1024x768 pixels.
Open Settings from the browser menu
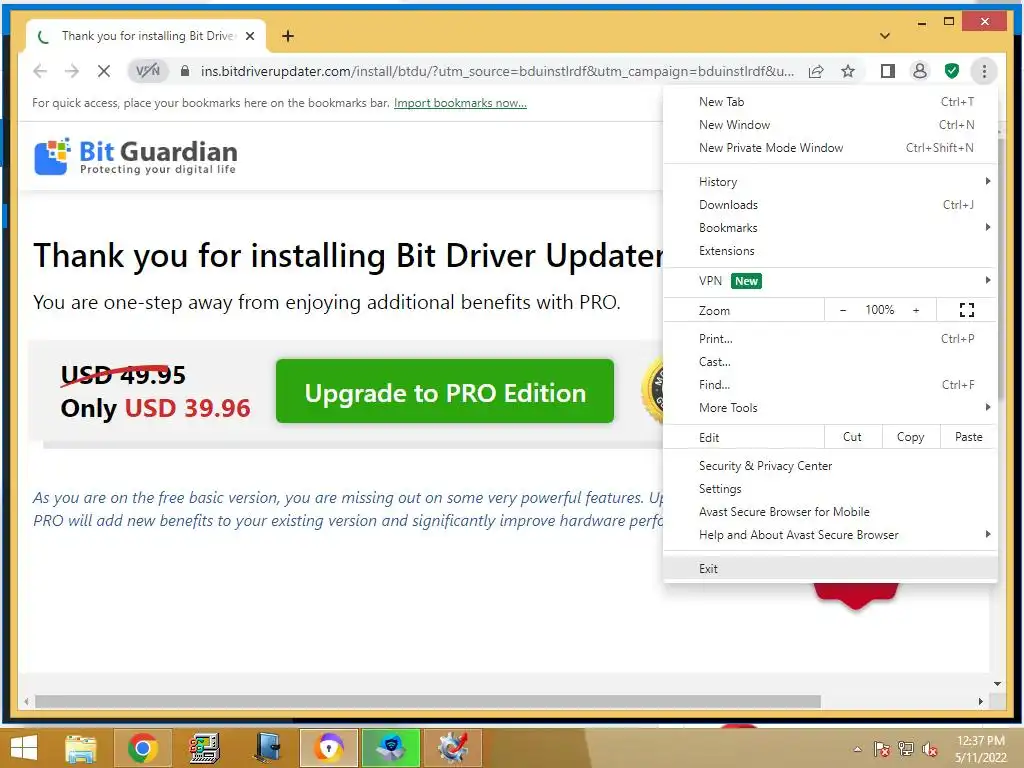pos(830,488)
